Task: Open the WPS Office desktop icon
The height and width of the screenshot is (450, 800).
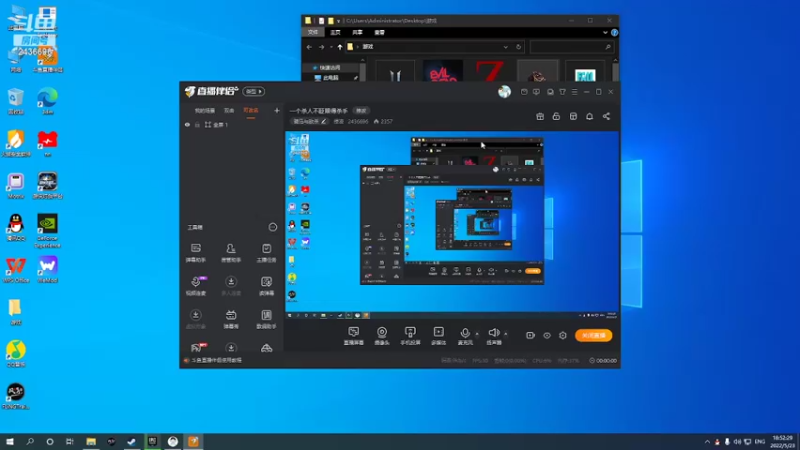Action: point(16,269)
